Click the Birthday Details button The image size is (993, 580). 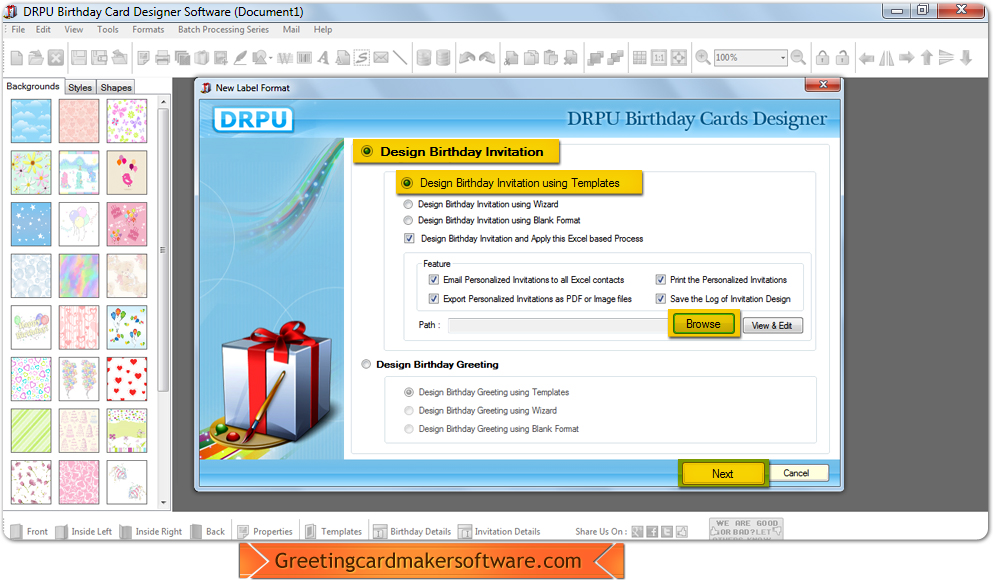pyautogui.click(x=412, y=532)
